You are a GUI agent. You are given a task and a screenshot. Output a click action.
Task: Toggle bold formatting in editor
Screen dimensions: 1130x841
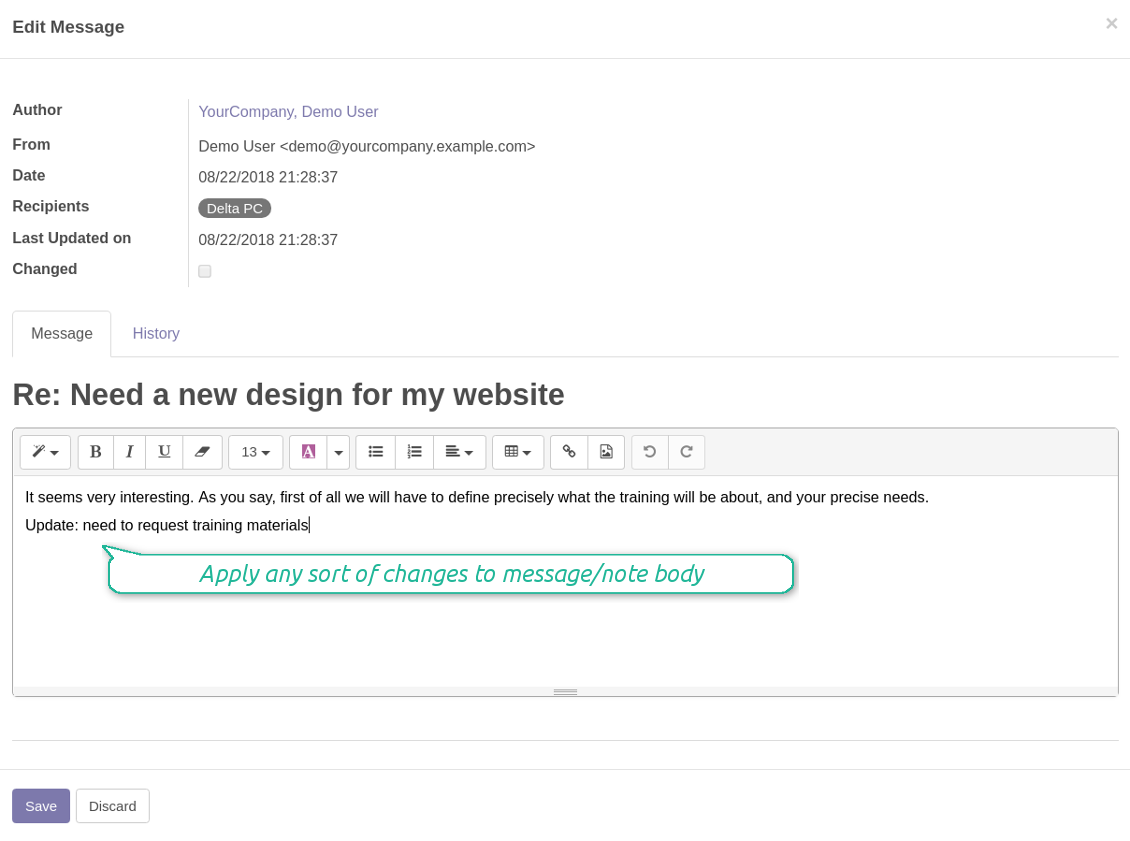point(95,452)
